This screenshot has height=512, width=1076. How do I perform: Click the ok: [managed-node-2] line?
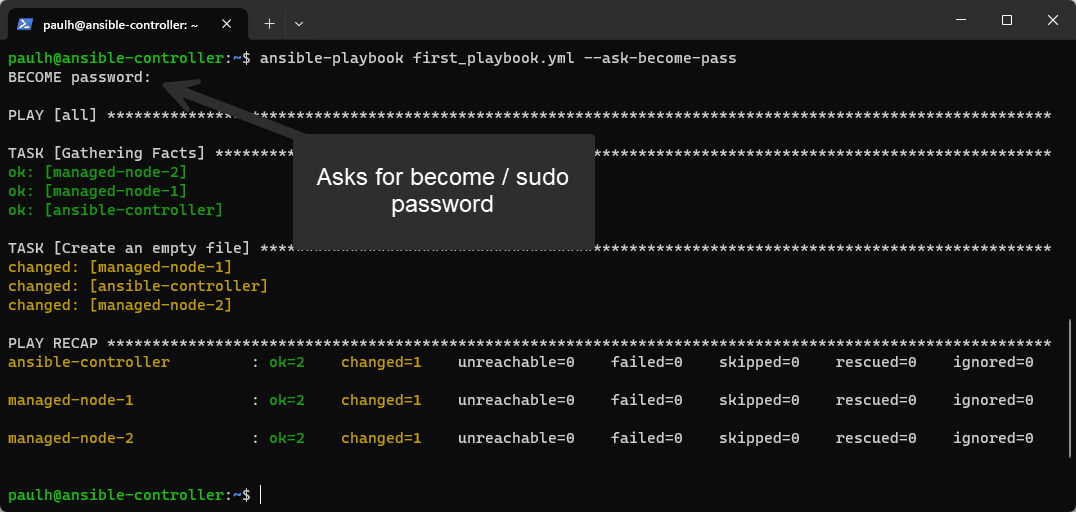click(97, 172)
